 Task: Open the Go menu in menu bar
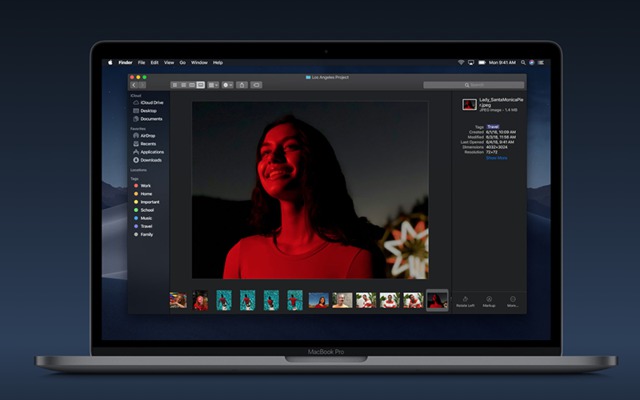tap(182, 62)
